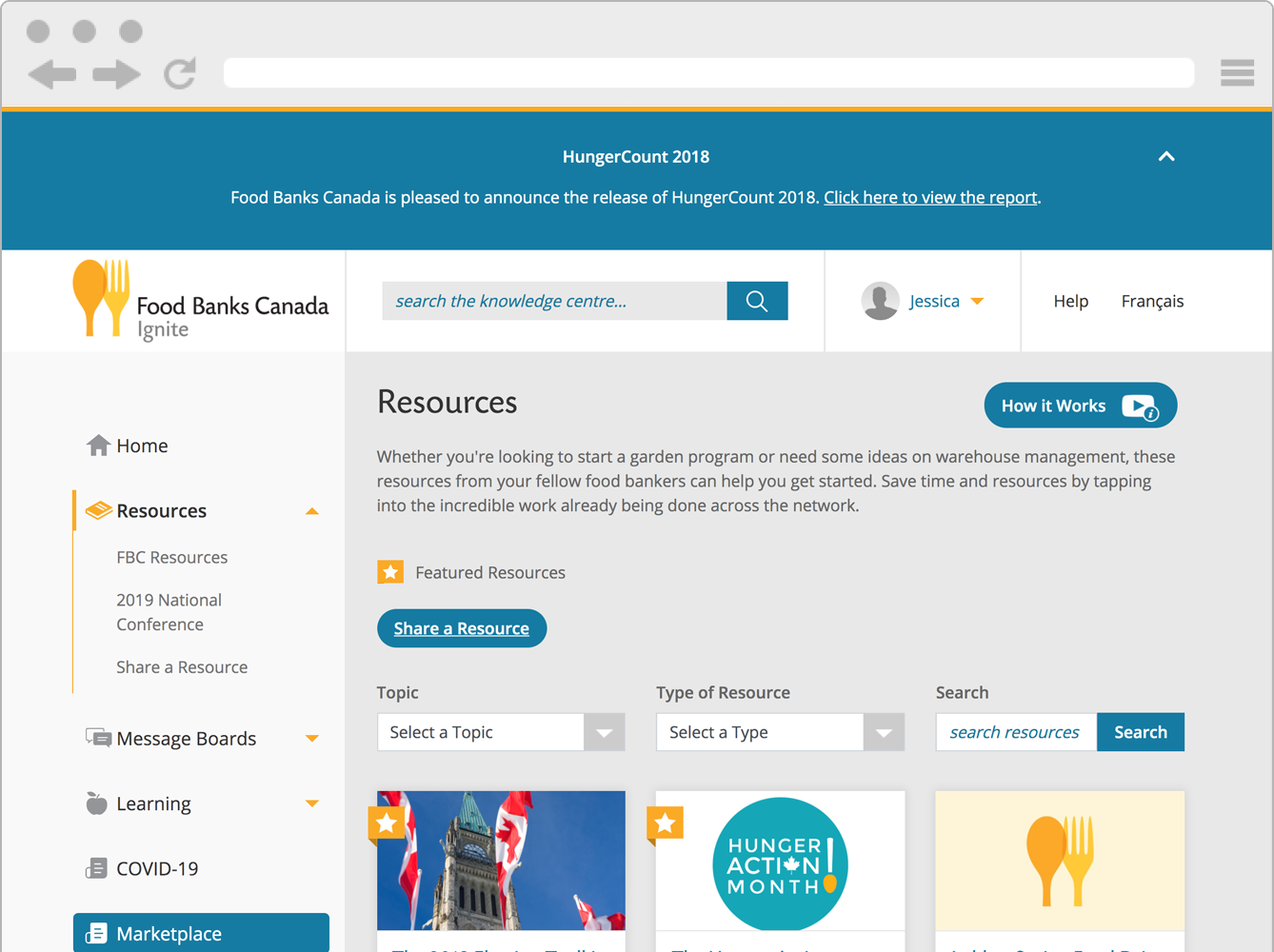Click the Featured Resources star icon
The width and height of the screenshot is (1274, 952).
pos(390,572)
